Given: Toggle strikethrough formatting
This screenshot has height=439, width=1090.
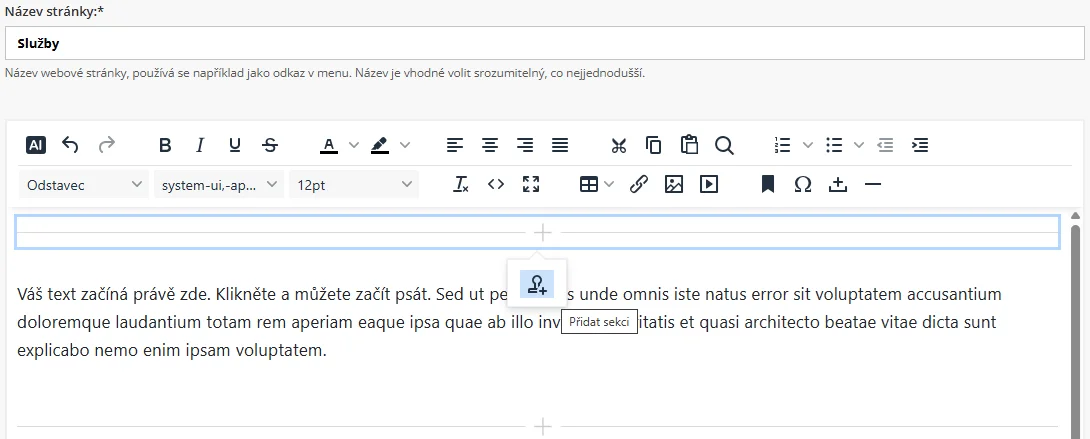Looking at the screenshot, I should pos(270,145).
